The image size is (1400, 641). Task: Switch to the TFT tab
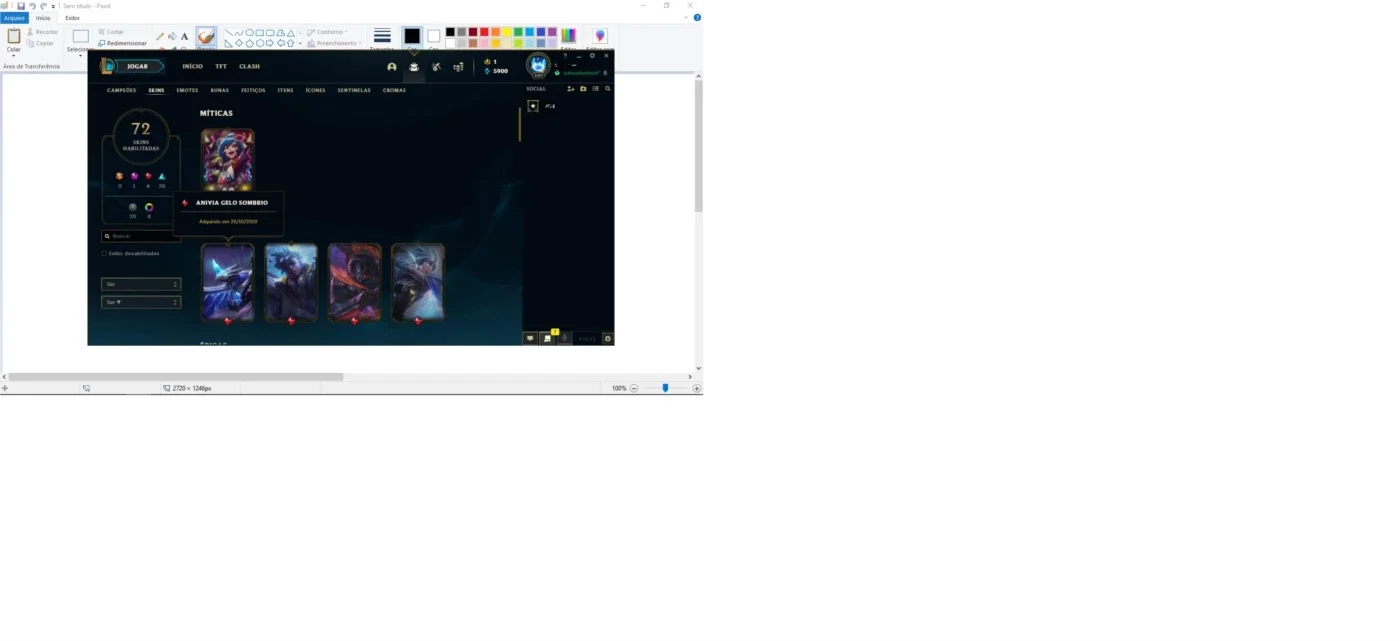[221, 66]
